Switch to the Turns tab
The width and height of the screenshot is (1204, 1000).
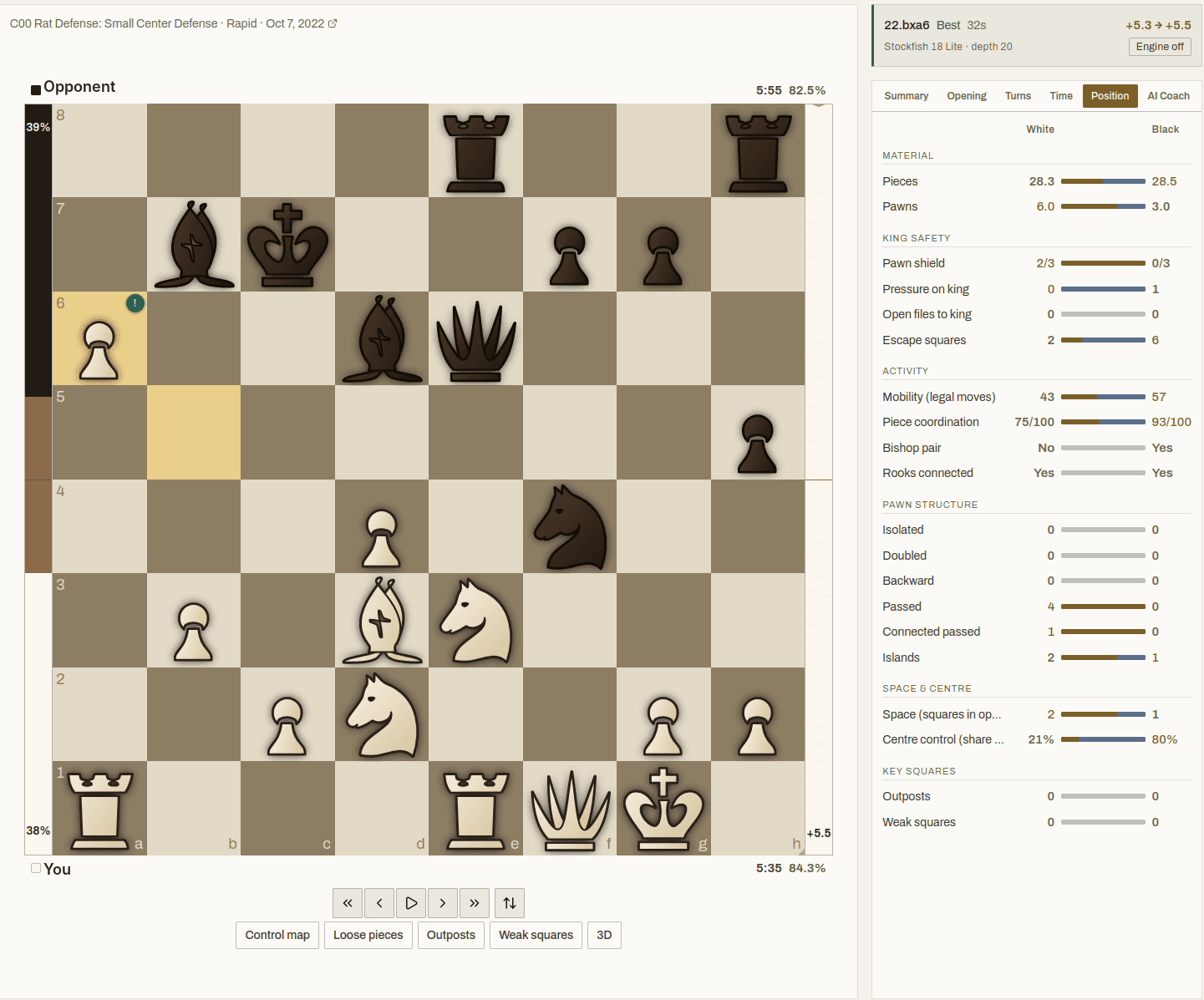pos(1018,96)
